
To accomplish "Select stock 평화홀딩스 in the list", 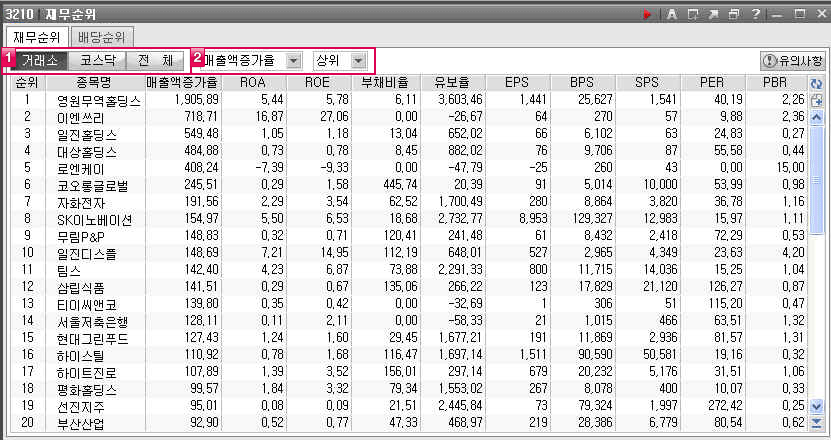I will click(x=87, y=390).
